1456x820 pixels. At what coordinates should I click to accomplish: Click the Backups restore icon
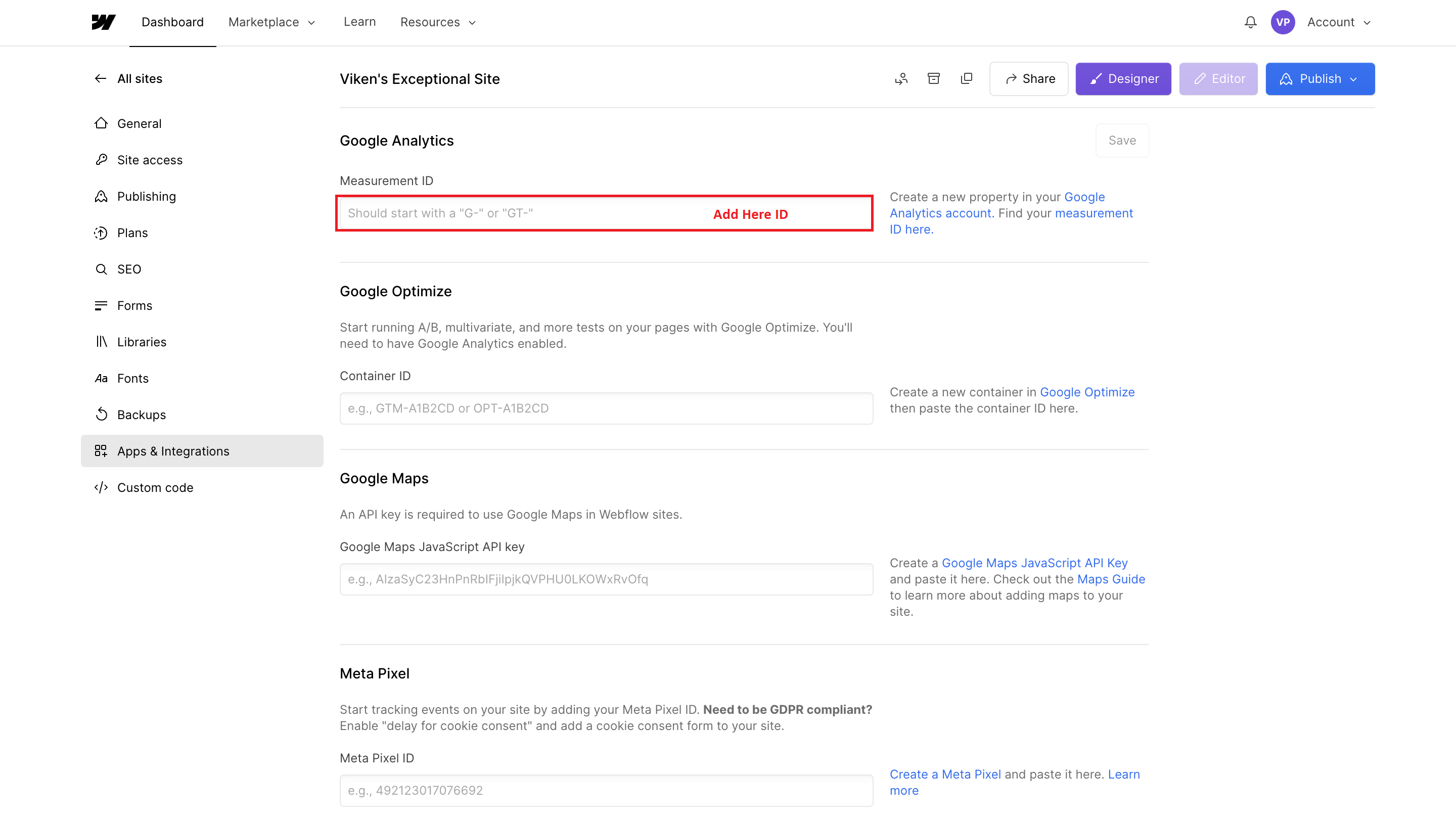(101, 415)
